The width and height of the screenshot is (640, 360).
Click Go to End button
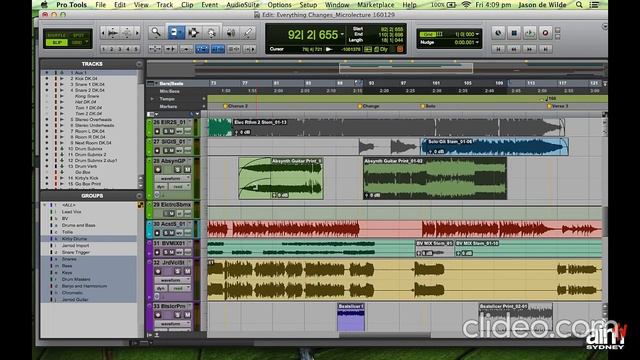[x=545, y=49]
